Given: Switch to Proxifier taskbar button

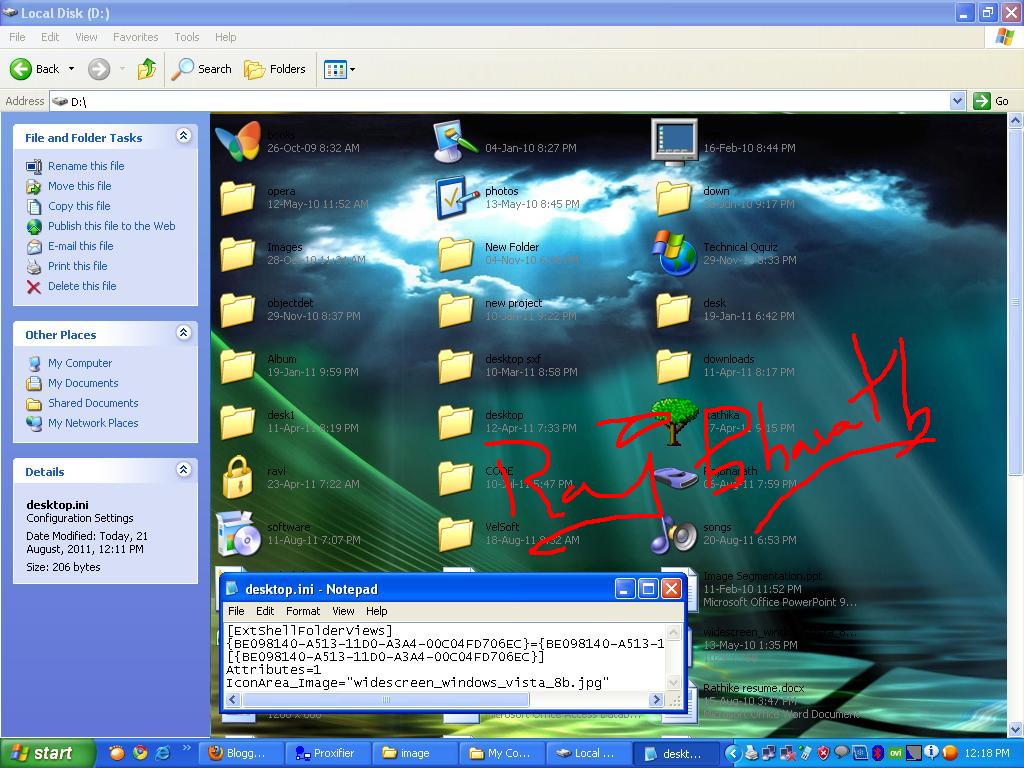Looking at the screenshot, I should (328, 754).
